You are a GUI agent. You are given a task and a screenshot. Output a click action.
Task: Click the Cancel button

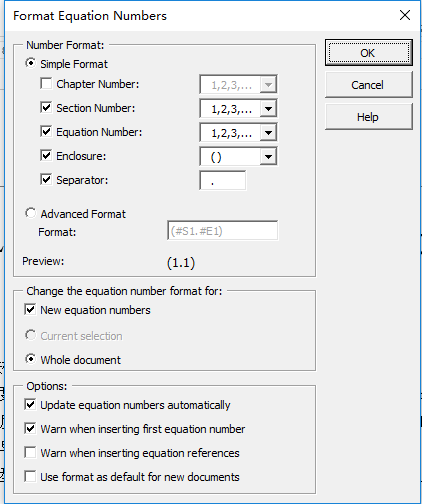coord(369,85)
